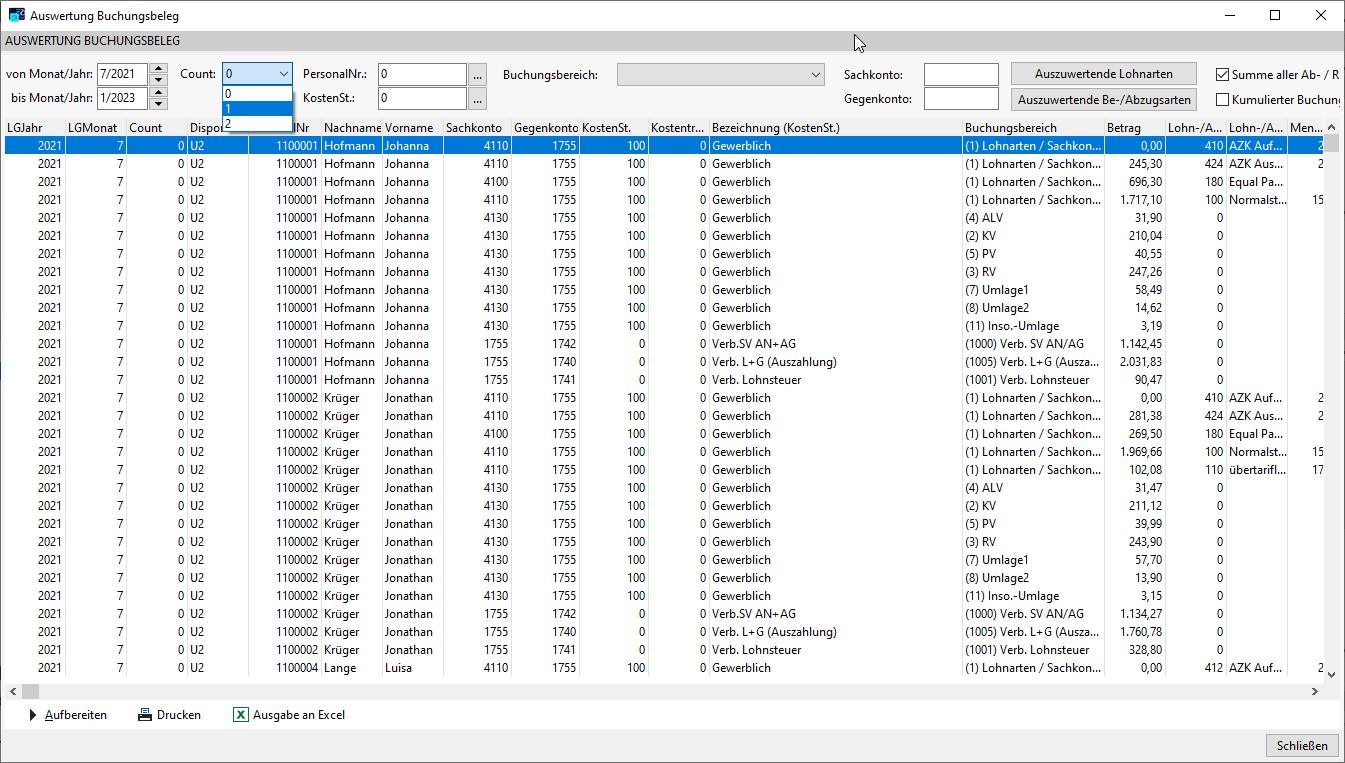This screenshot has height=763, width=1345.
Task: Click the Excel icon for Ausgabe
Action: coord(240,715)
